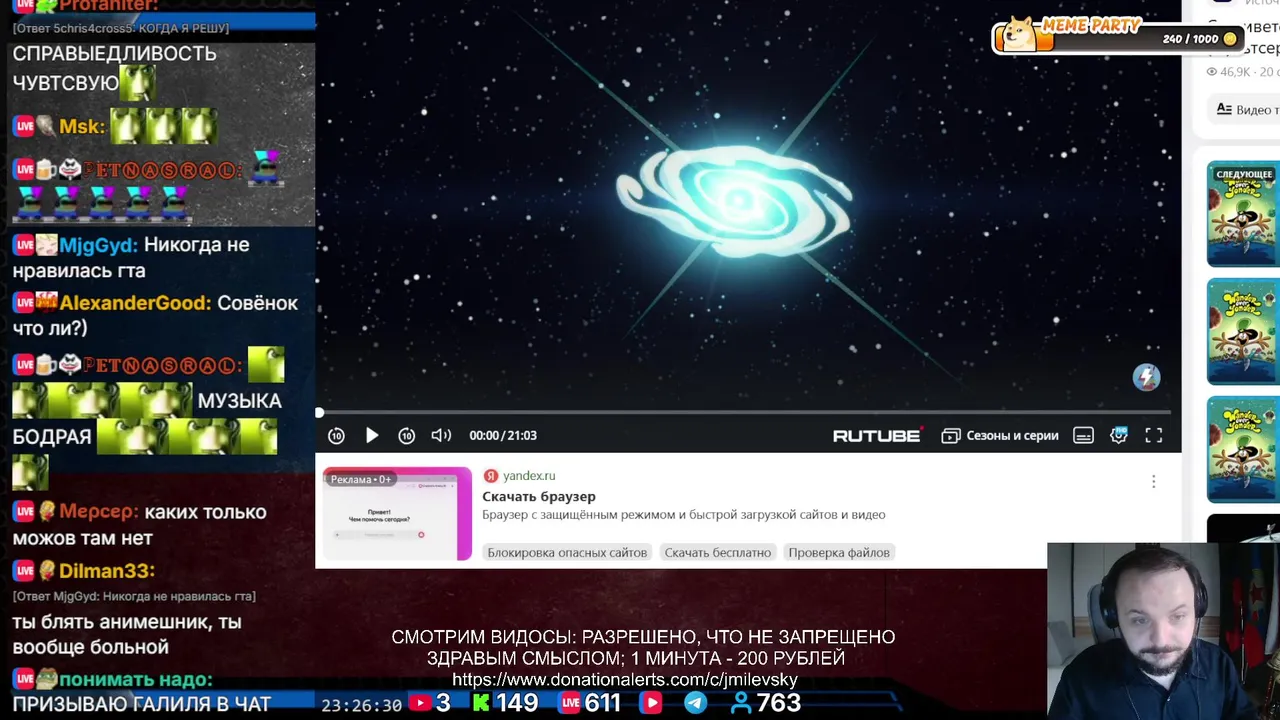
Task: Click the 23:26:30 clock text
Action: point(361,705)
